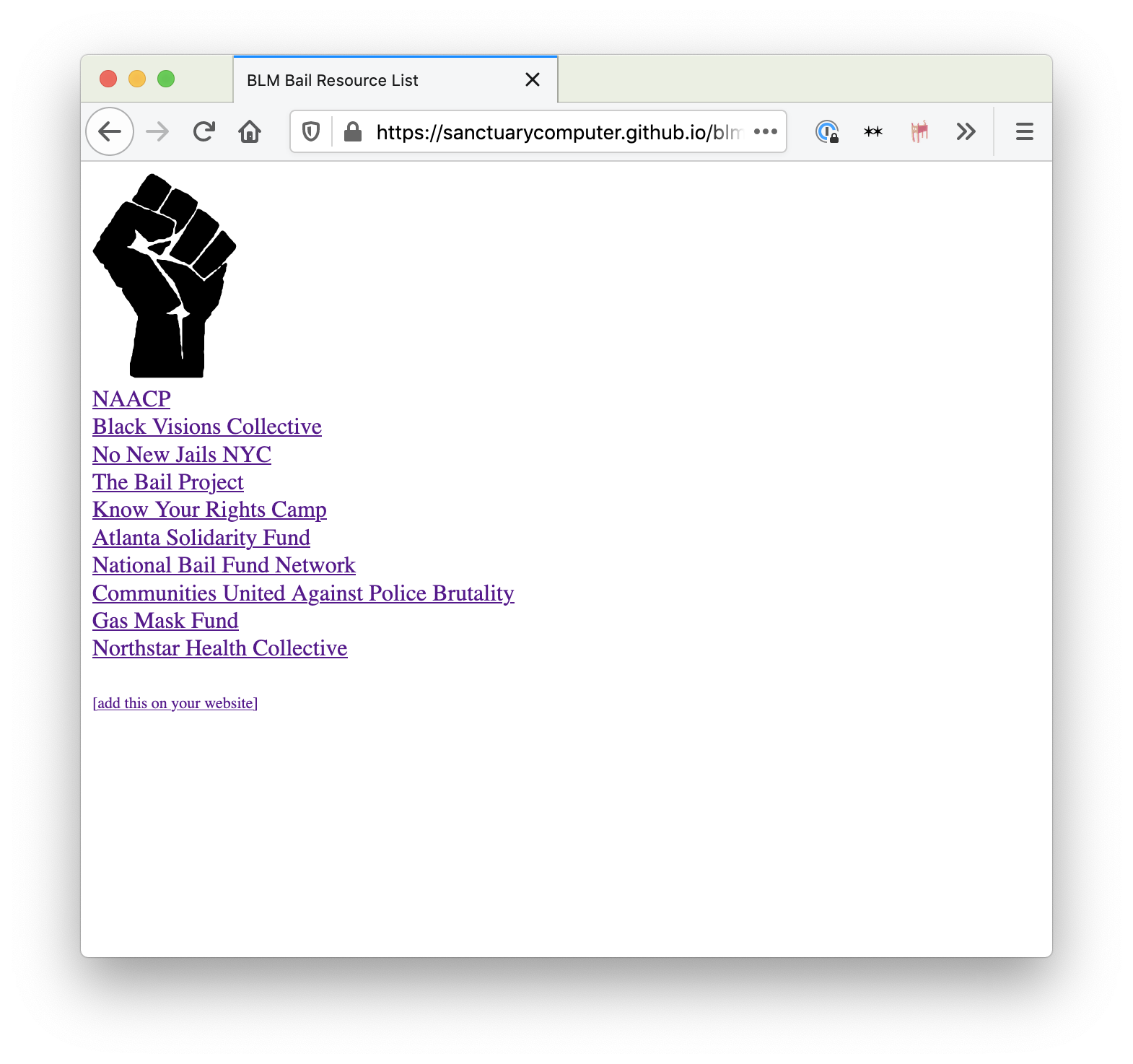Reload the current page
1133x1064 pixels.
click(x=204, y=131)
